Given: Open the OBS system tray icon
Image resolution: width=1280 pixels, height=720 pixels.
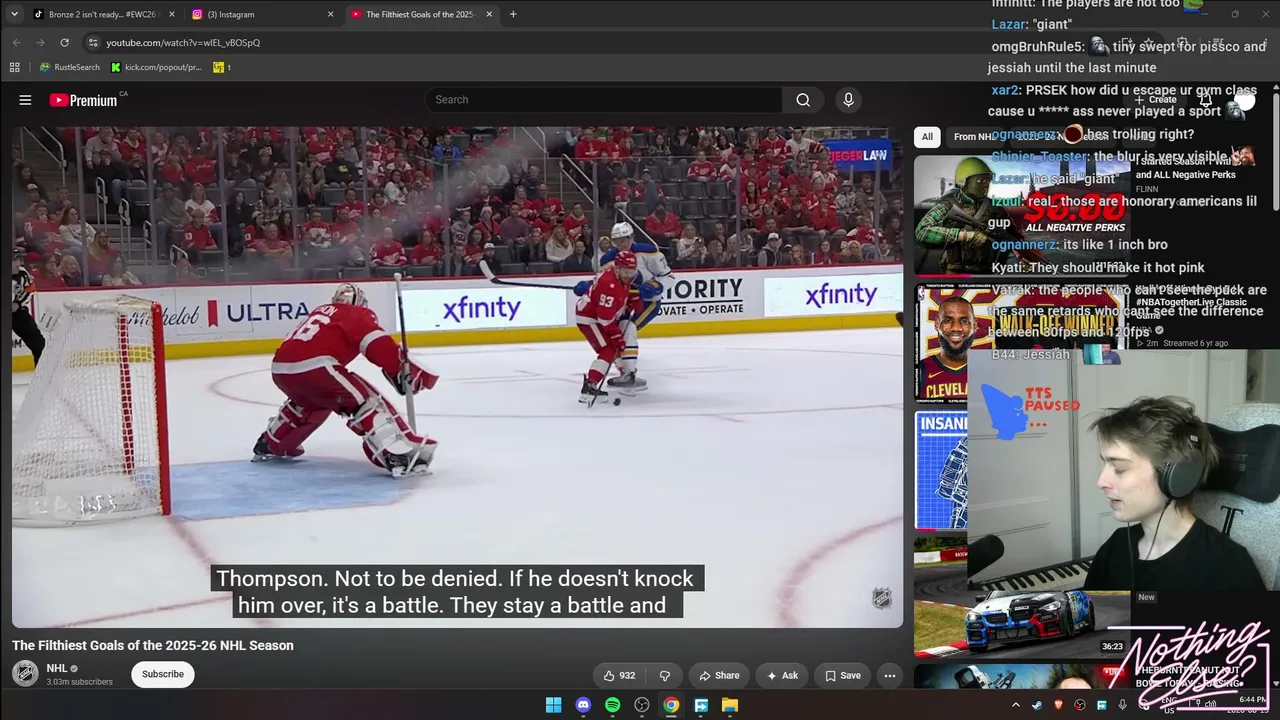Looking at the screenshot, I should pos(1080,705).
